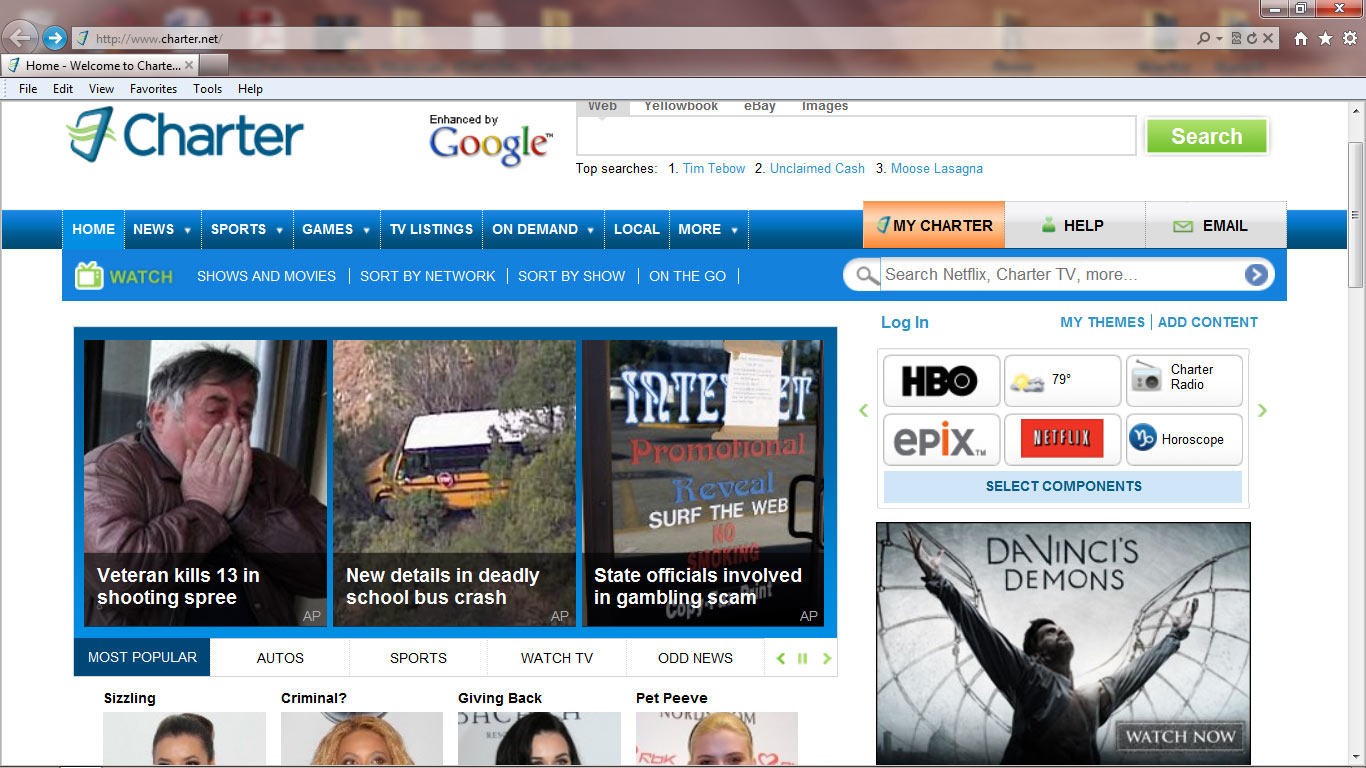This screenshot has width=1366, height=768.
Task: Select the AUTOS news tab
Action: (280, 658)
